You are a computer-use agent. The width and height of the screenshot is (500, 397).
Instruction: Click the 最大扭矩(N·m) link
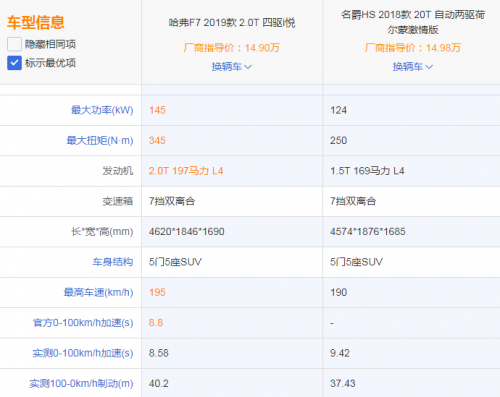coord(100,140)
